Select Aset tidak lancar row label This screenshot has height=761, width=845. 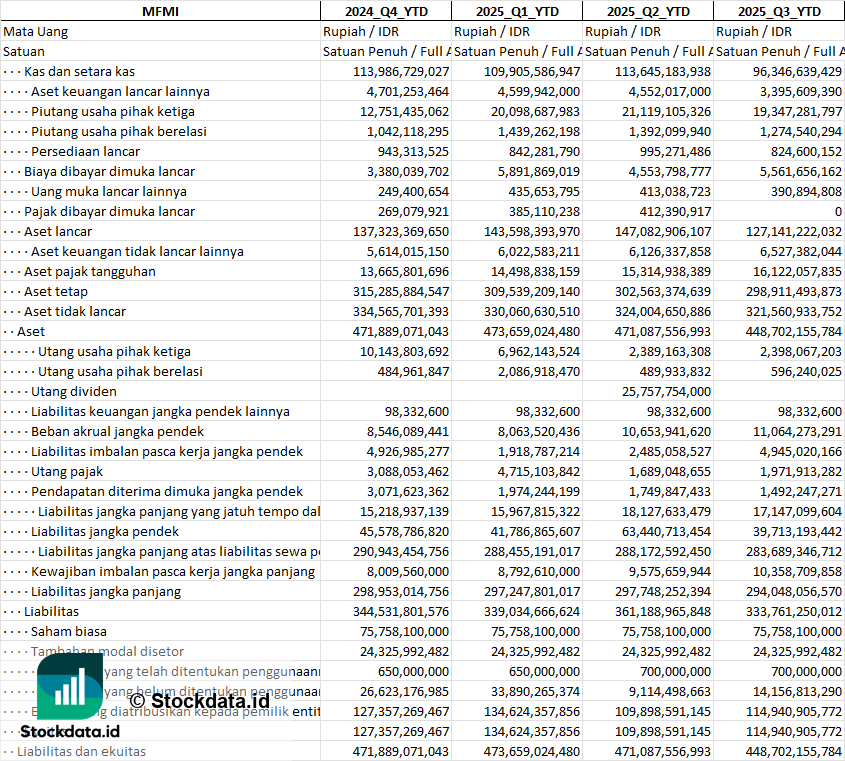tap(74, 312)
